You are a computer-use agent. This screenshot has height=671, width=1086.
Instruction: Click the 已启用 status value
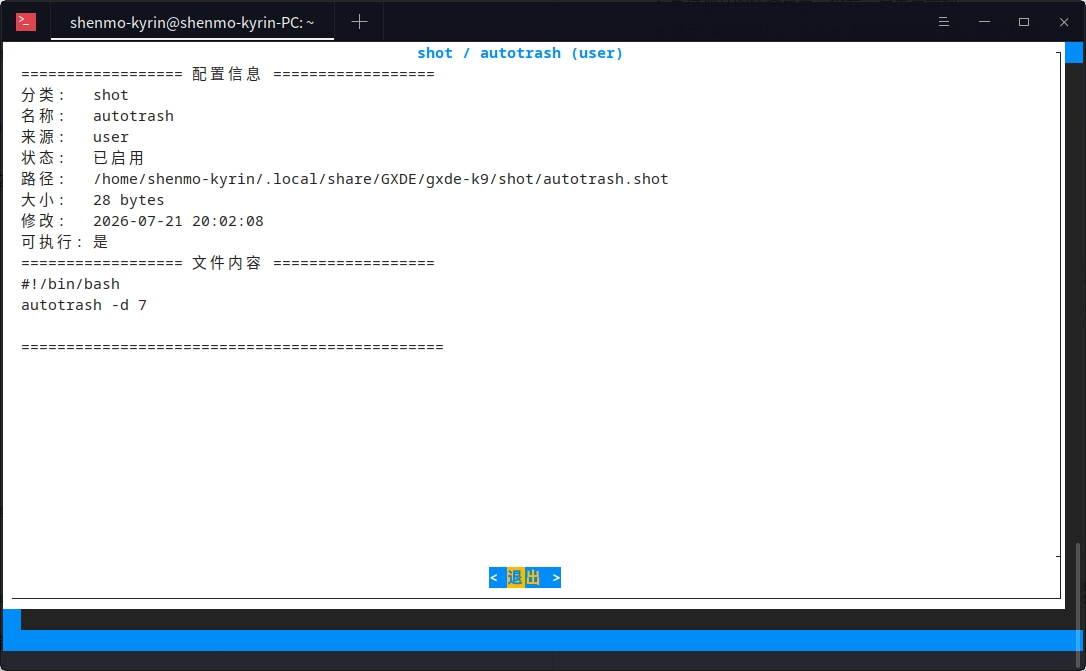[x=118, y=159]
